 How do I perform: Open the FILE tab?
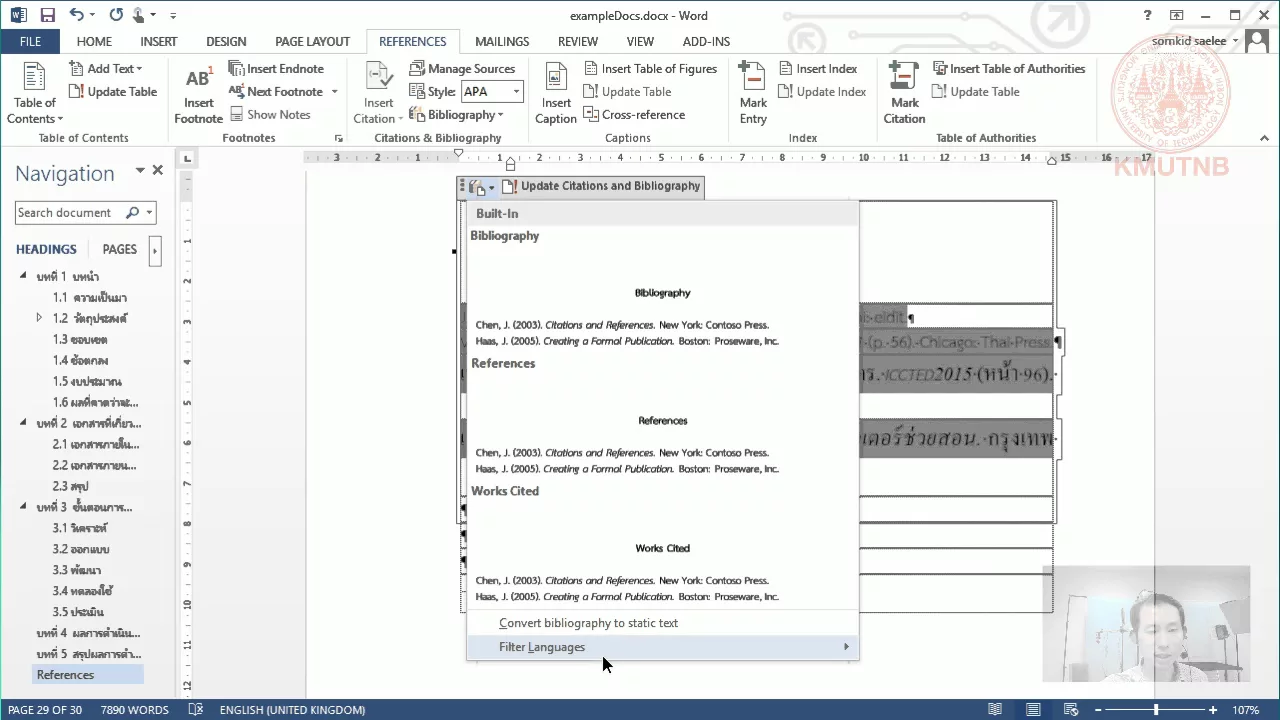click(x=30, y=41)
